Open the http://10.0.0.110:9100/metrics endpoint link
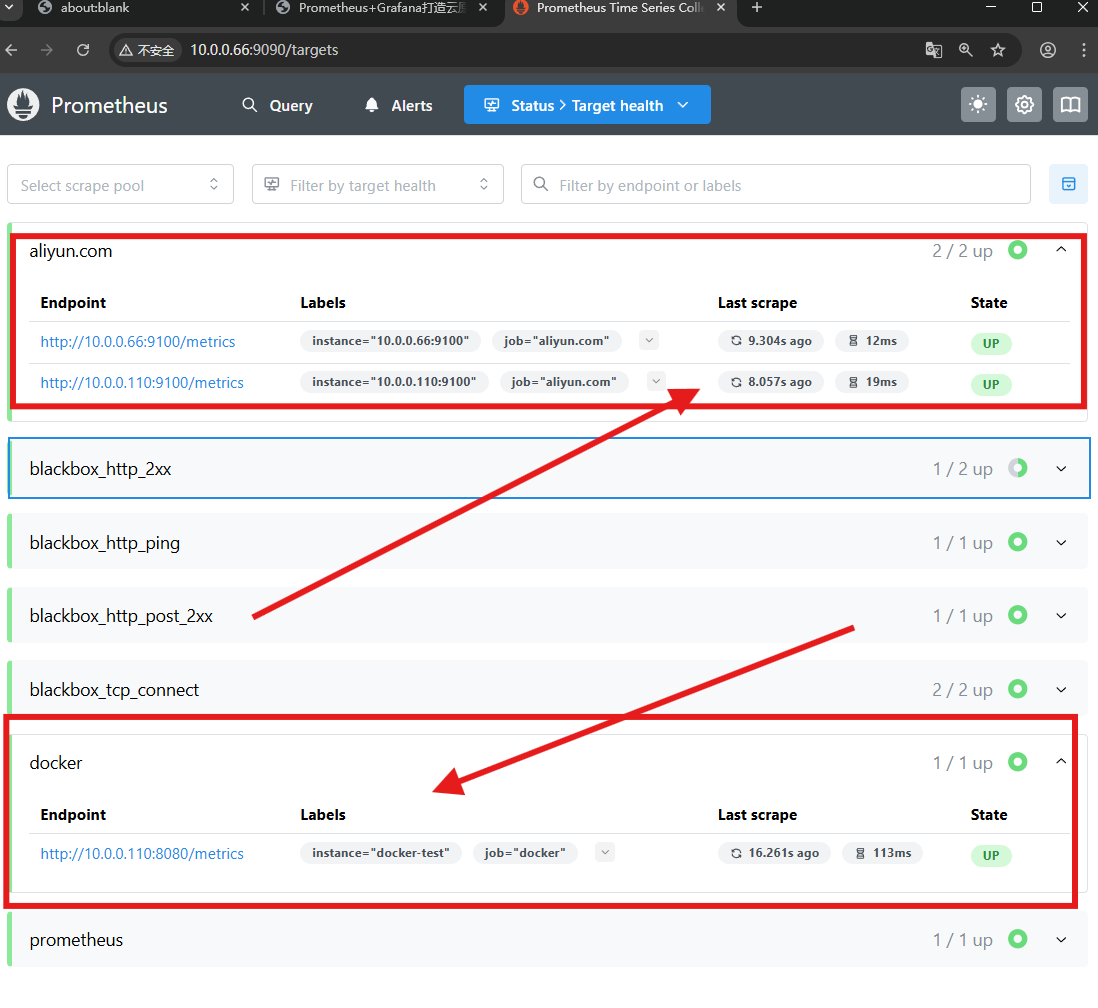The width and height of the screenshot is (1098, 1008). tap(142, 382)
